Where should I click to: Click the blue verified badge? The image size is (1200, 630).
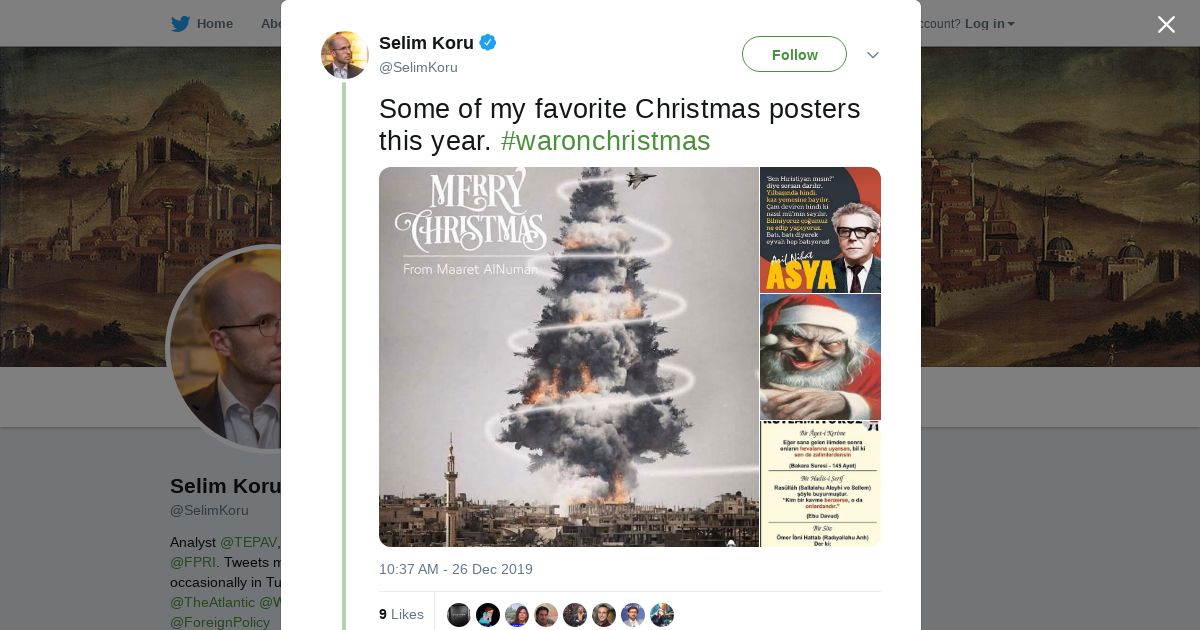(488, 42)
